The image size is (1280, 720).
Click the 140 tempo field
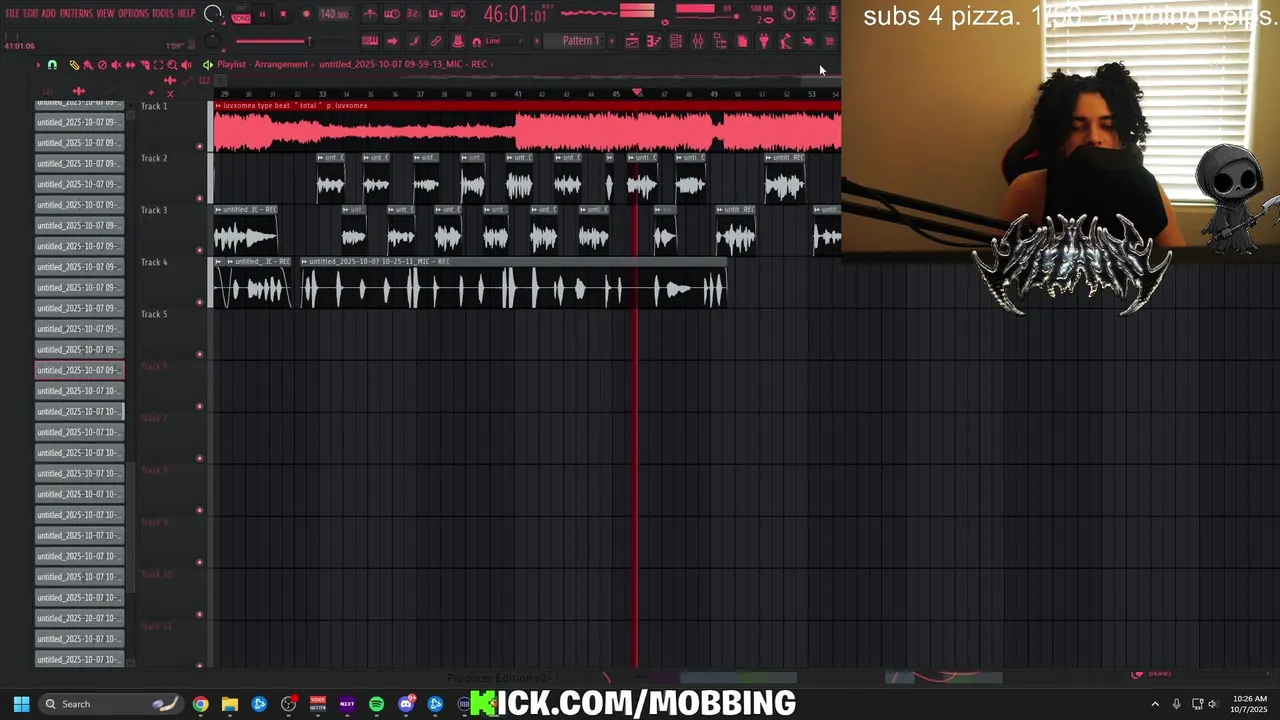[334, 14]
